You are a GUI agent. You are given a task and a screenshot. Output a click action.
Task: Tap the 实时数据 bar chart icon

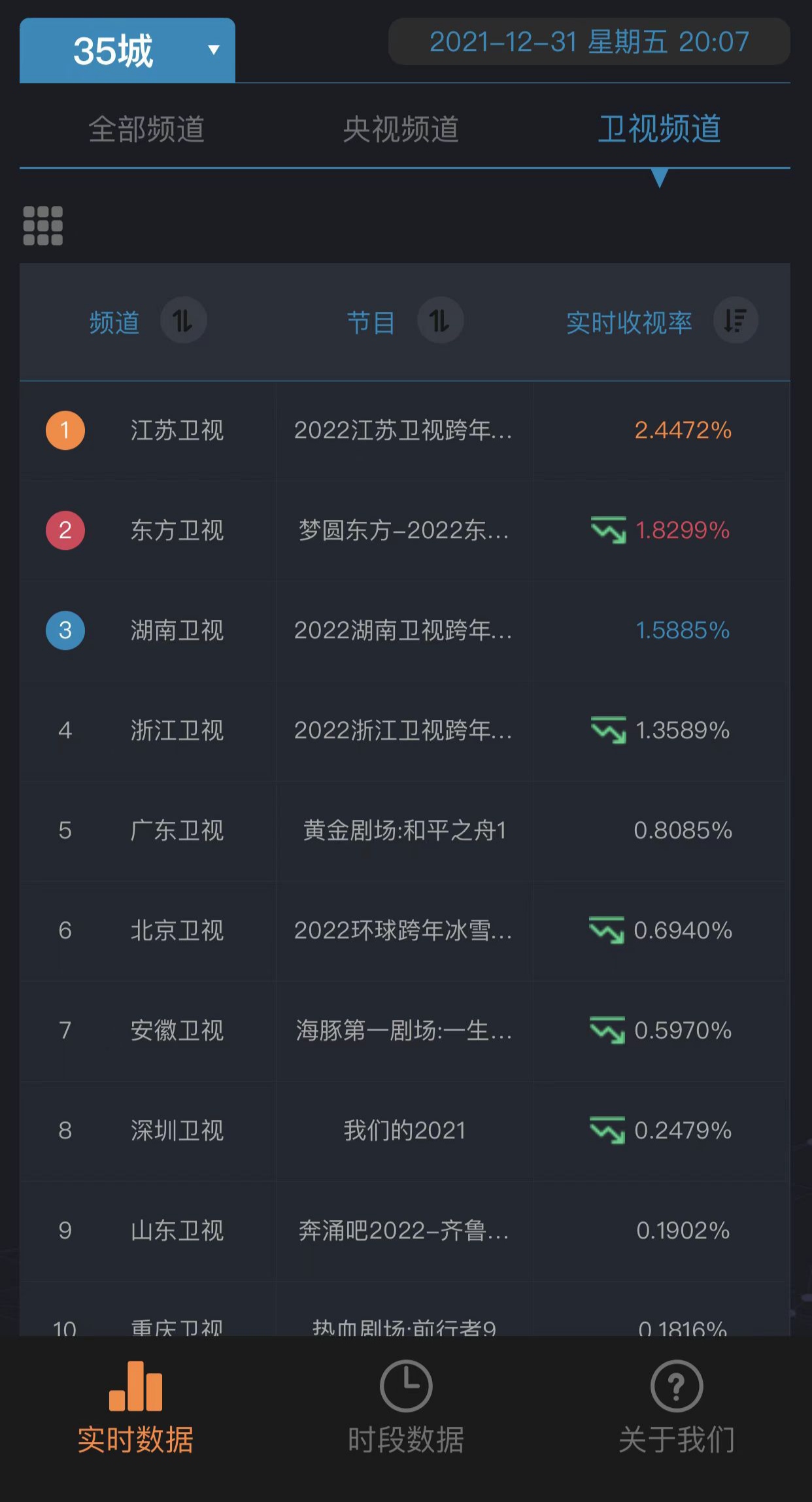(135, 1386)
